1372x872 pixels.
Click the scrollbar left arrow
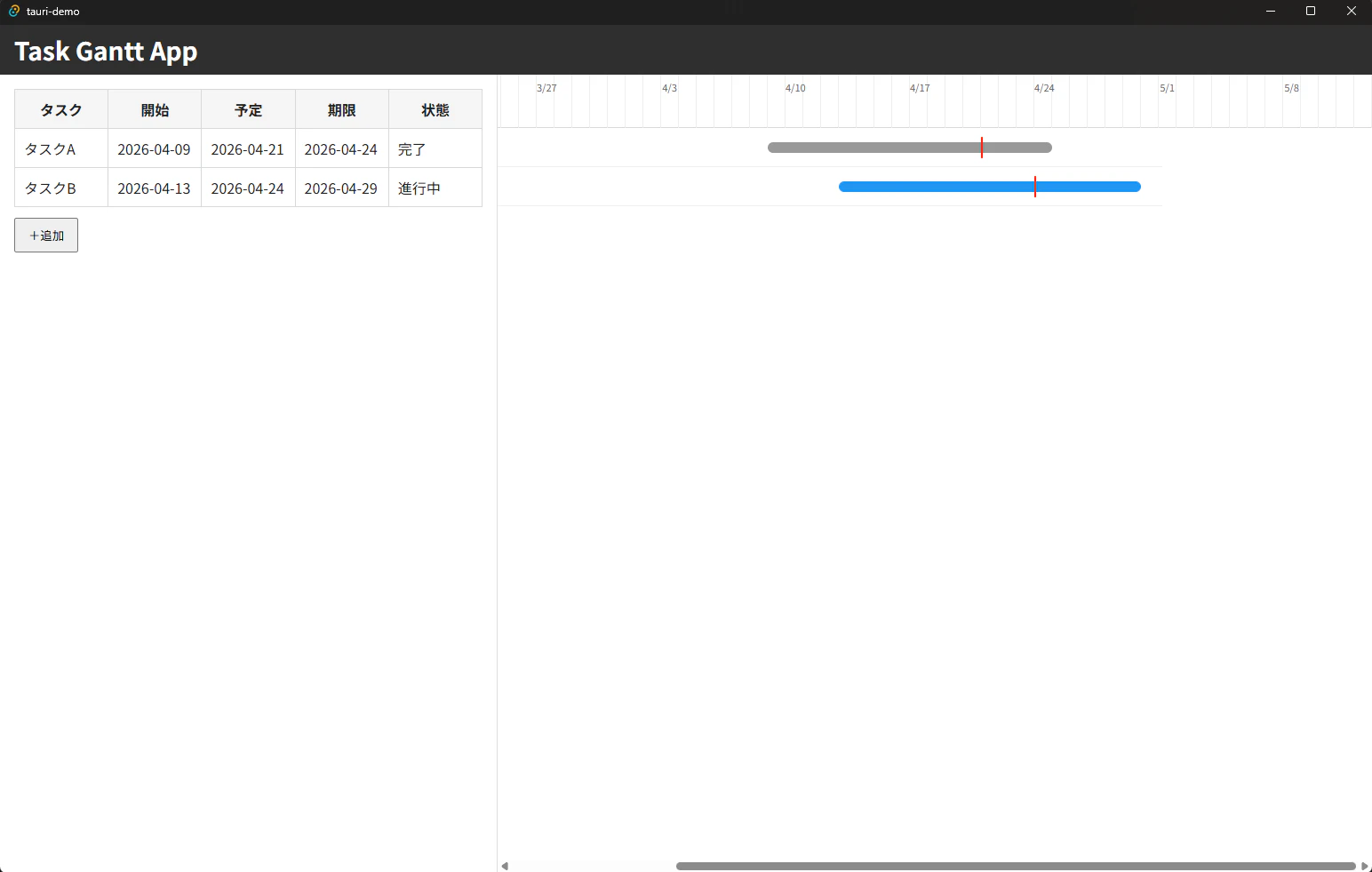(505, 866)
